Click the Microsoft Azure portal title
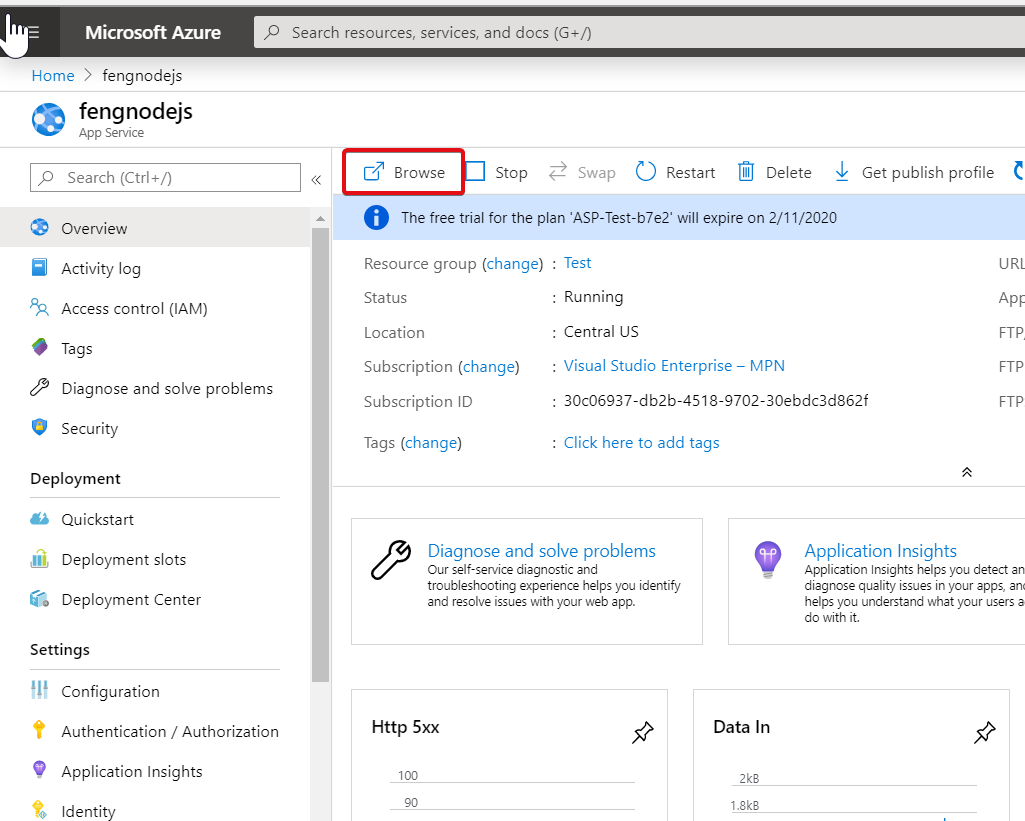Viewport: 1025px width, 821px height. 153,32
